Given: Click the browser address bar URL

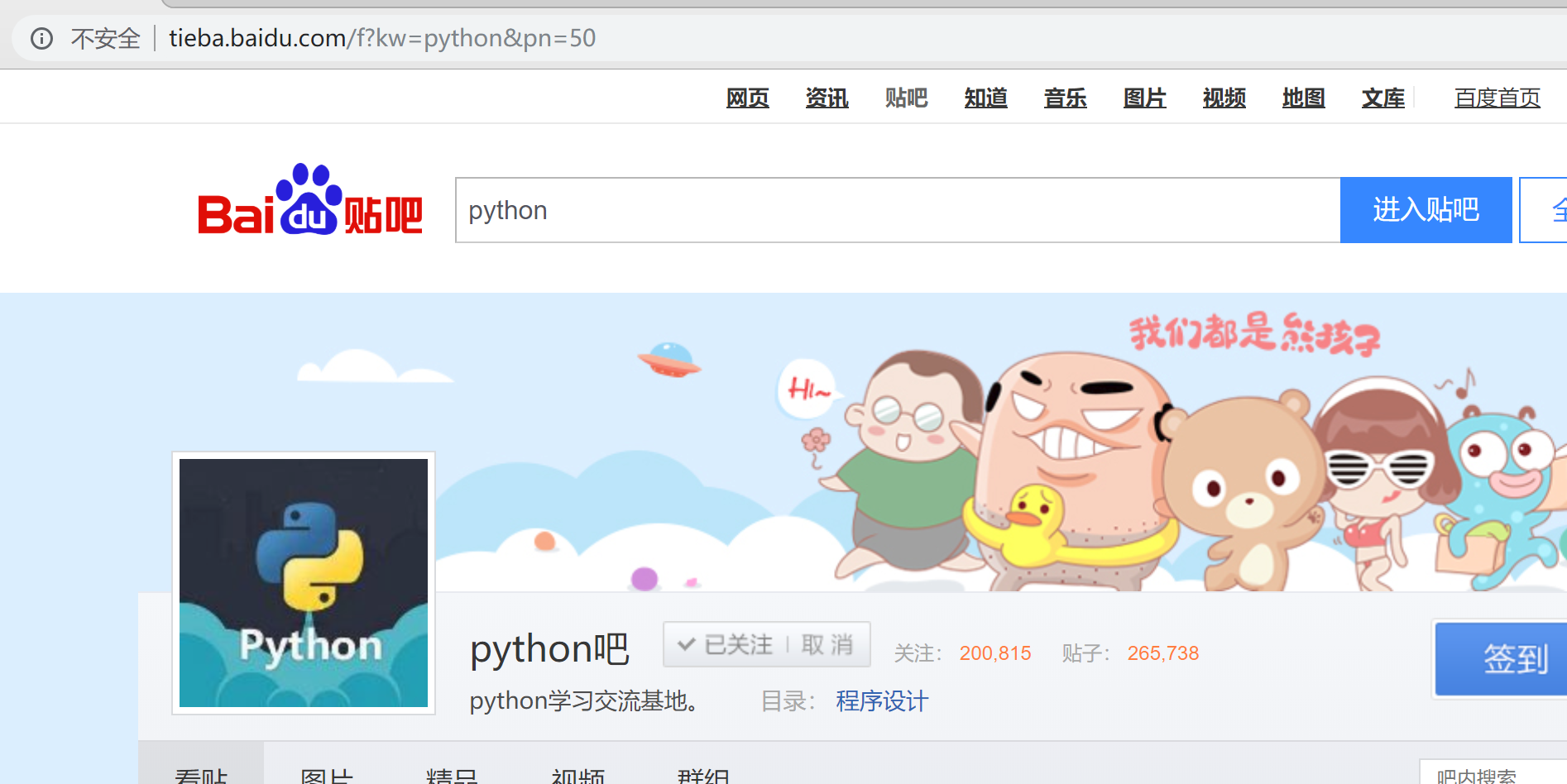Looking at the screenshot, I should click(382, 38).
